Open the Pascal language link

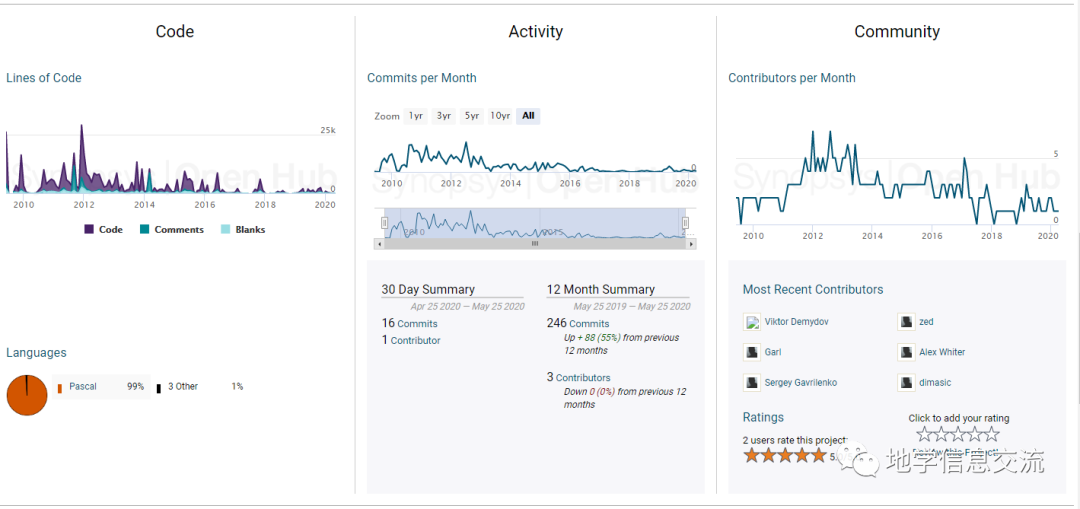tap(83, 386)
